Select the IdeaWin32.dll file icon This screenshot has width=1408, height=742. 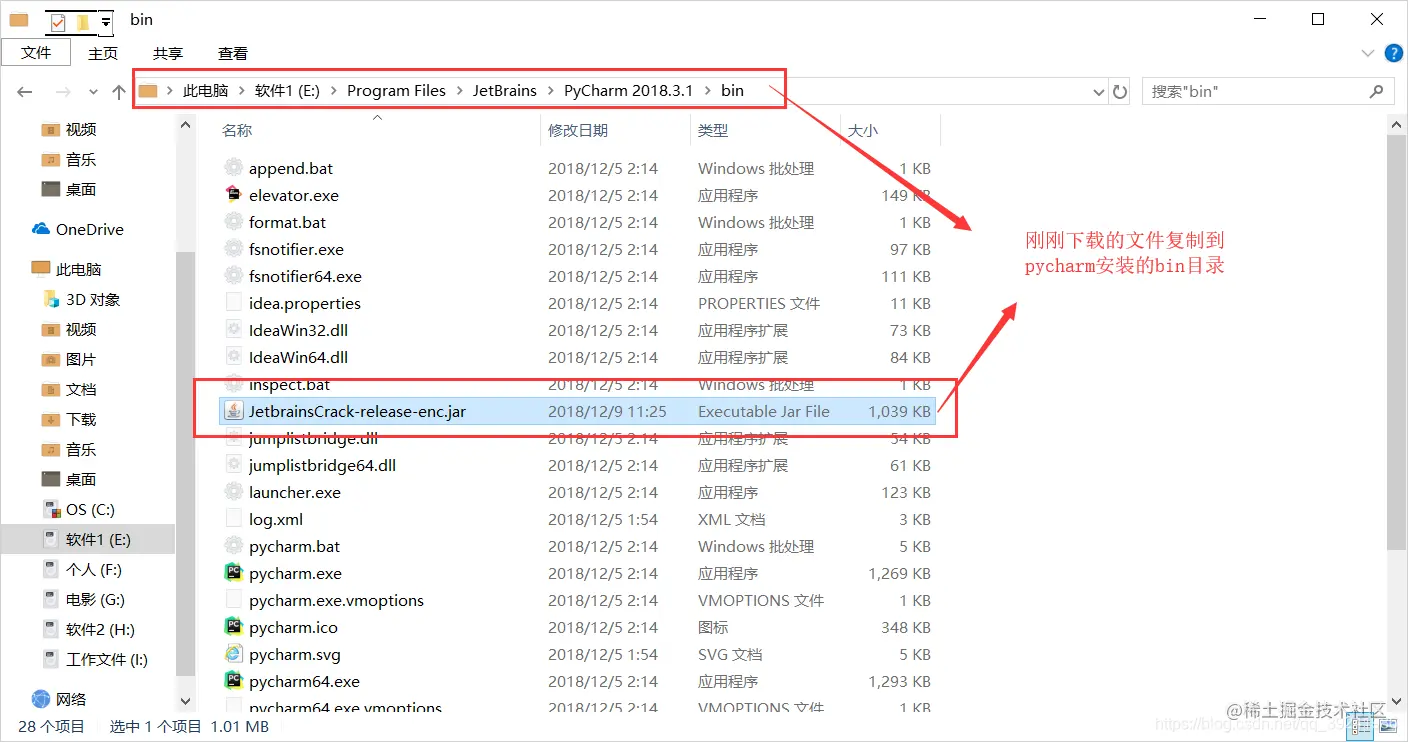(233, 330)
